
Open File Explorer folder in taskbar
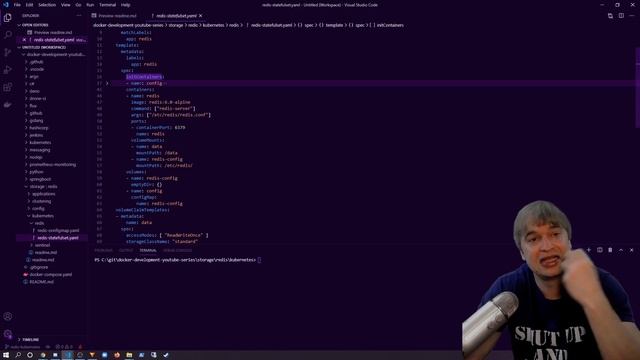[x=129, y=355]
